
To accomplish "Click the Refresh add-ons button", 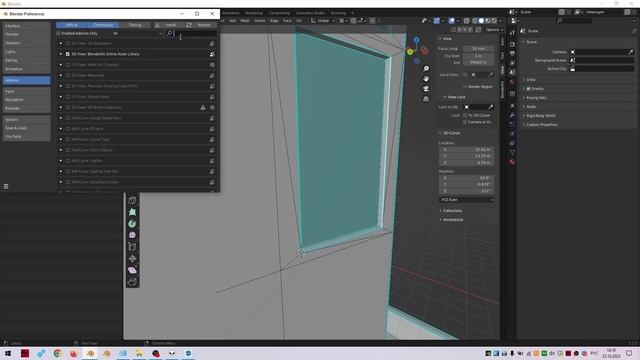I will point(201,25).
